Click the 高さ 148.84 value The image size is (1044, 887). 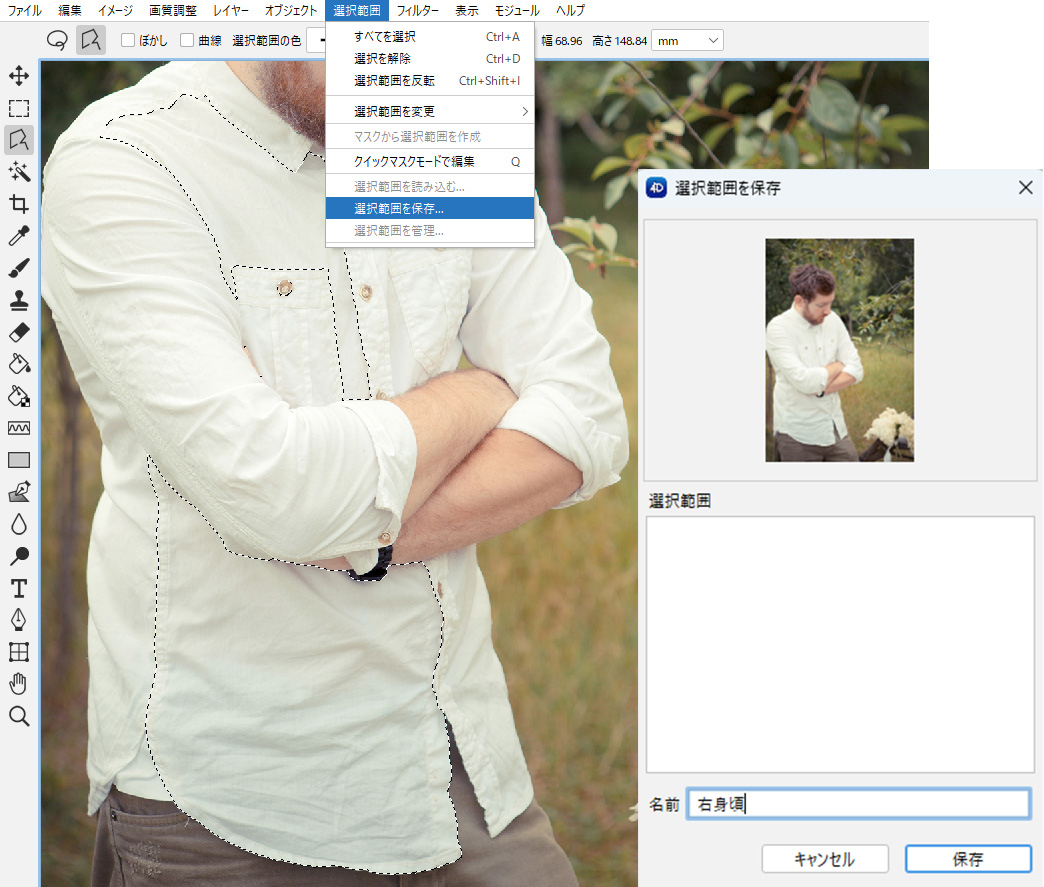[x=619, y=41]
